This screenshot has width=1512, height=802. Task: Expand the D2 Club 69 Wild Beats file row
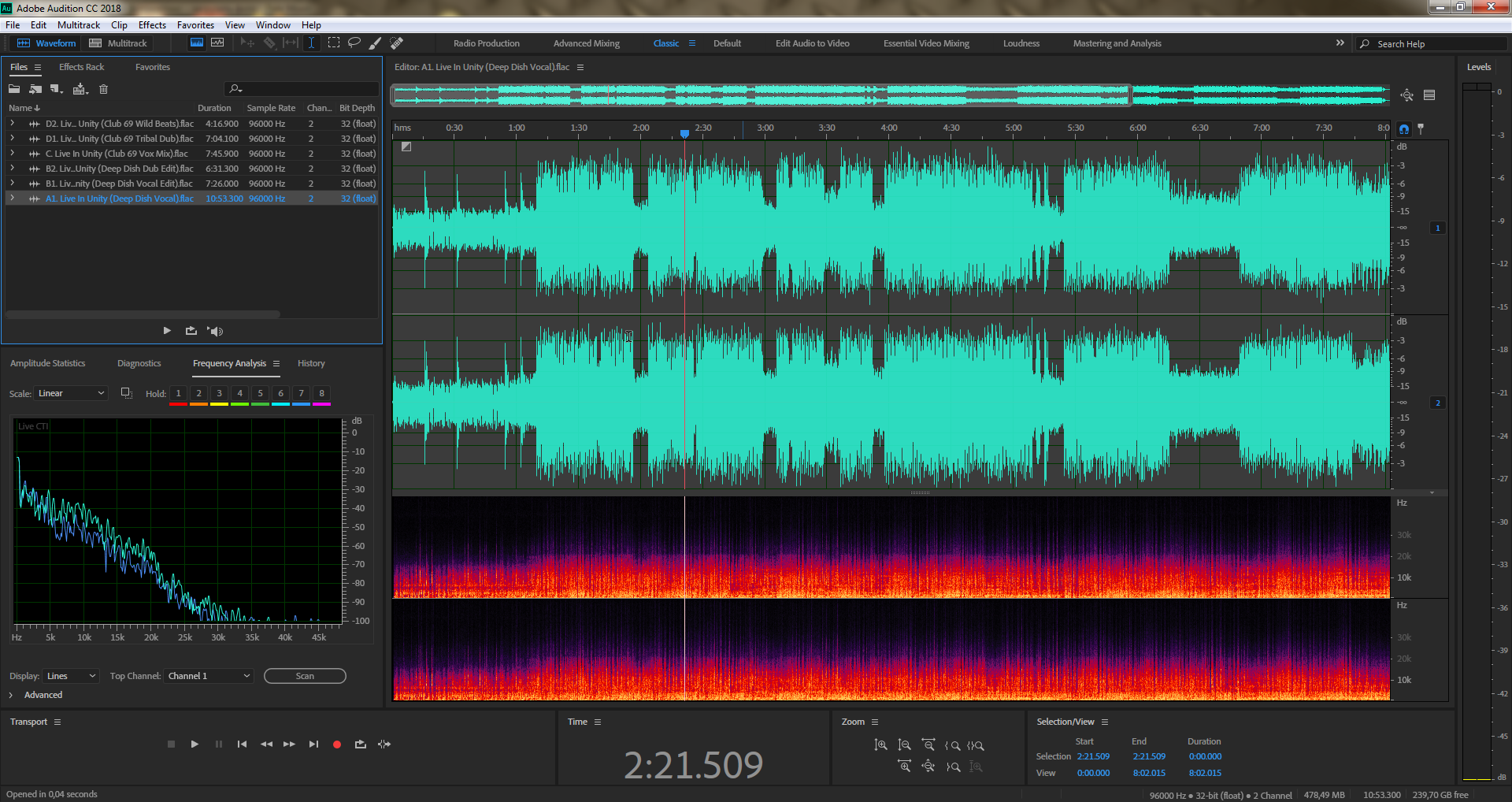(x=12, y=124)
